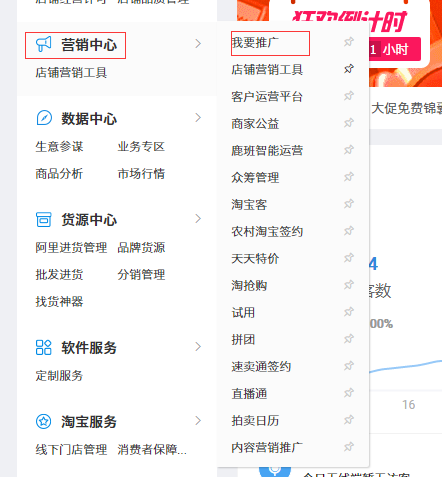This screenshot has height=477, width=442.
Task: Open 线下门店管理 link
Action: [x=71, y=450]
